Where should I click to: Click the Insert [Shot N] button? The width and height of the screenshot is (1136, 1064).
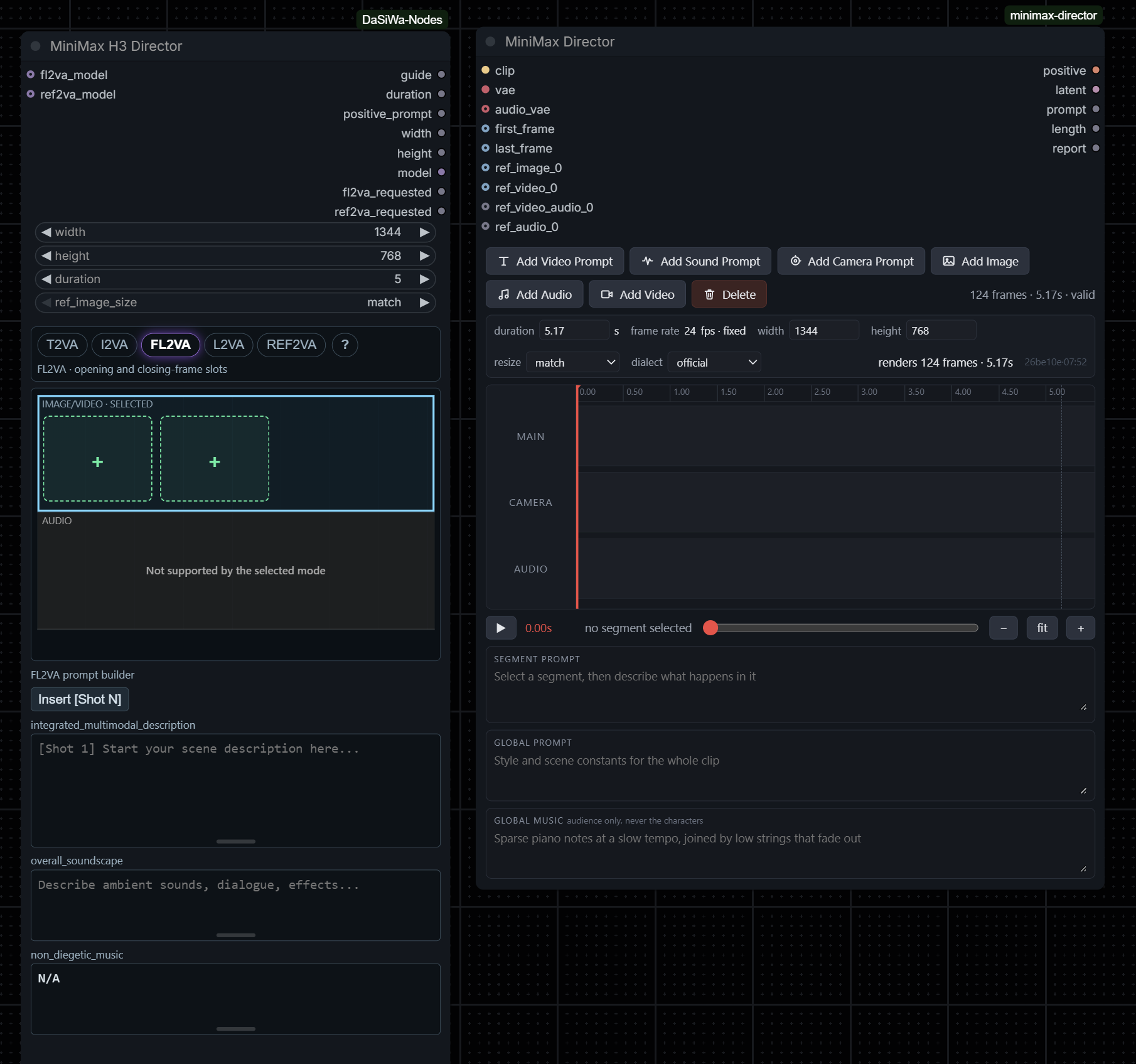click(x=80, y=699)
